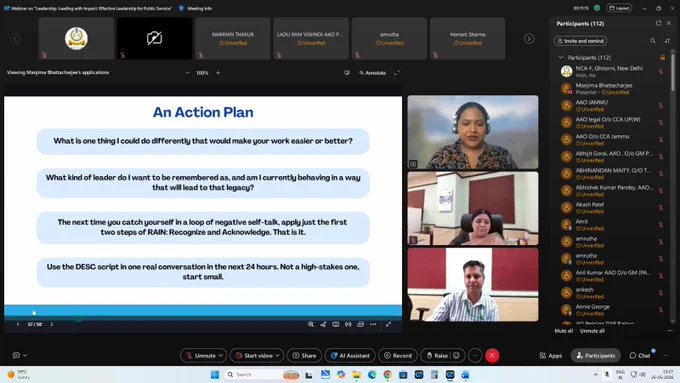Raise hand using Raise button
680x383 pixels.
tap(437, 355)
